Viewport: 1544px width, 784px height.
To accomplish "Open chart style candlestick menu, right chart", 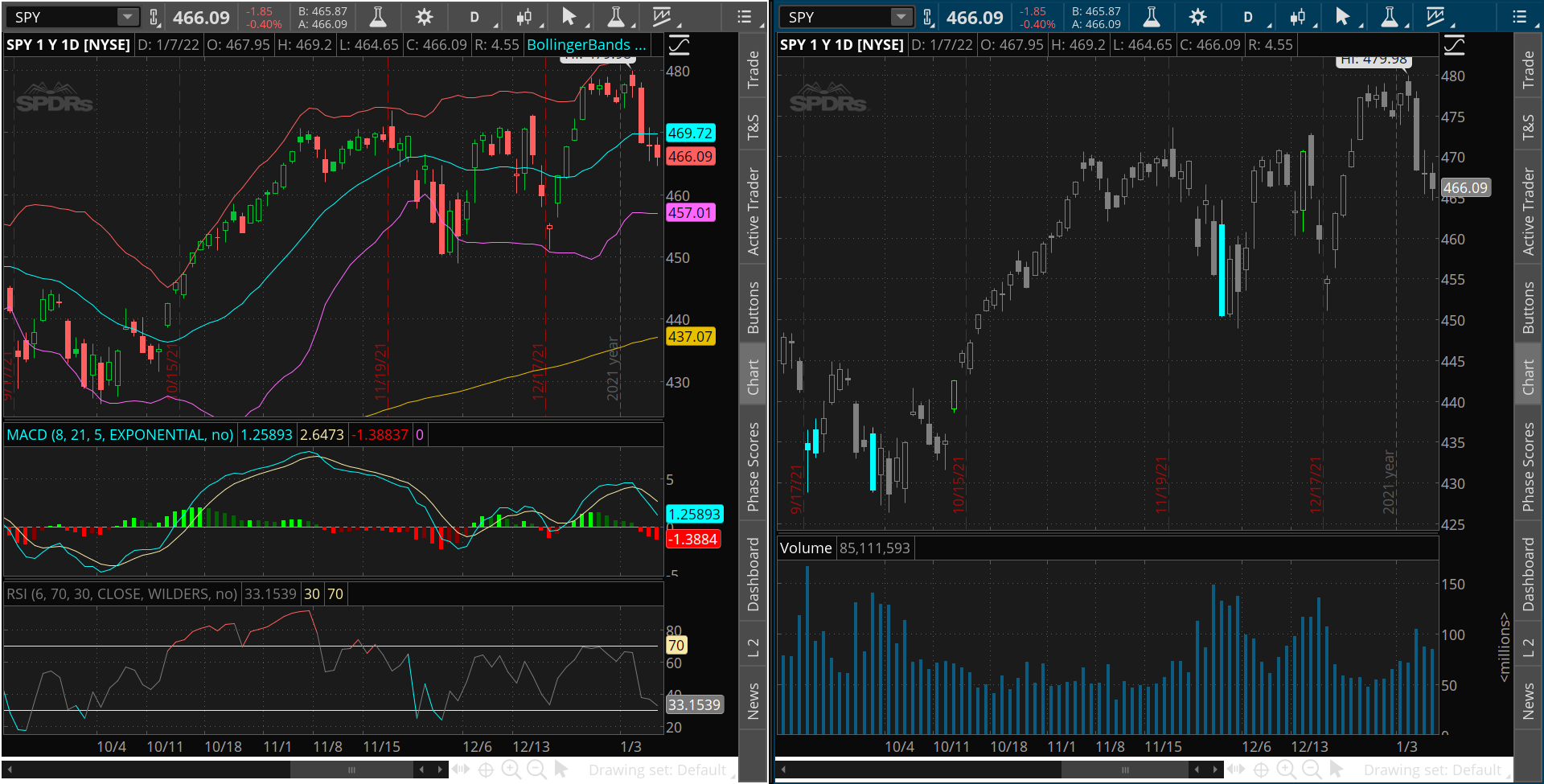I will pyautogui.click(x=1298, y=17).
